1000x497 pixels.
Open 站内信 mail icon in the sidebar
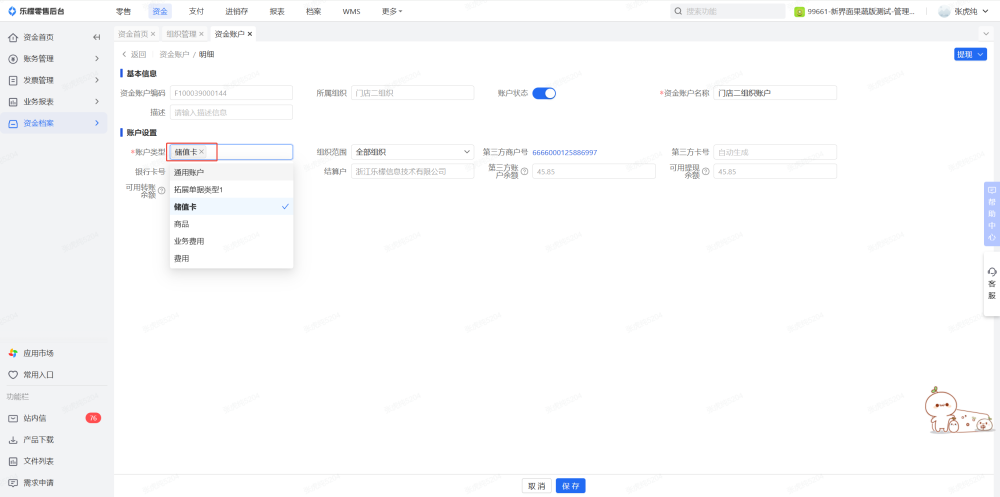point(13,418)
